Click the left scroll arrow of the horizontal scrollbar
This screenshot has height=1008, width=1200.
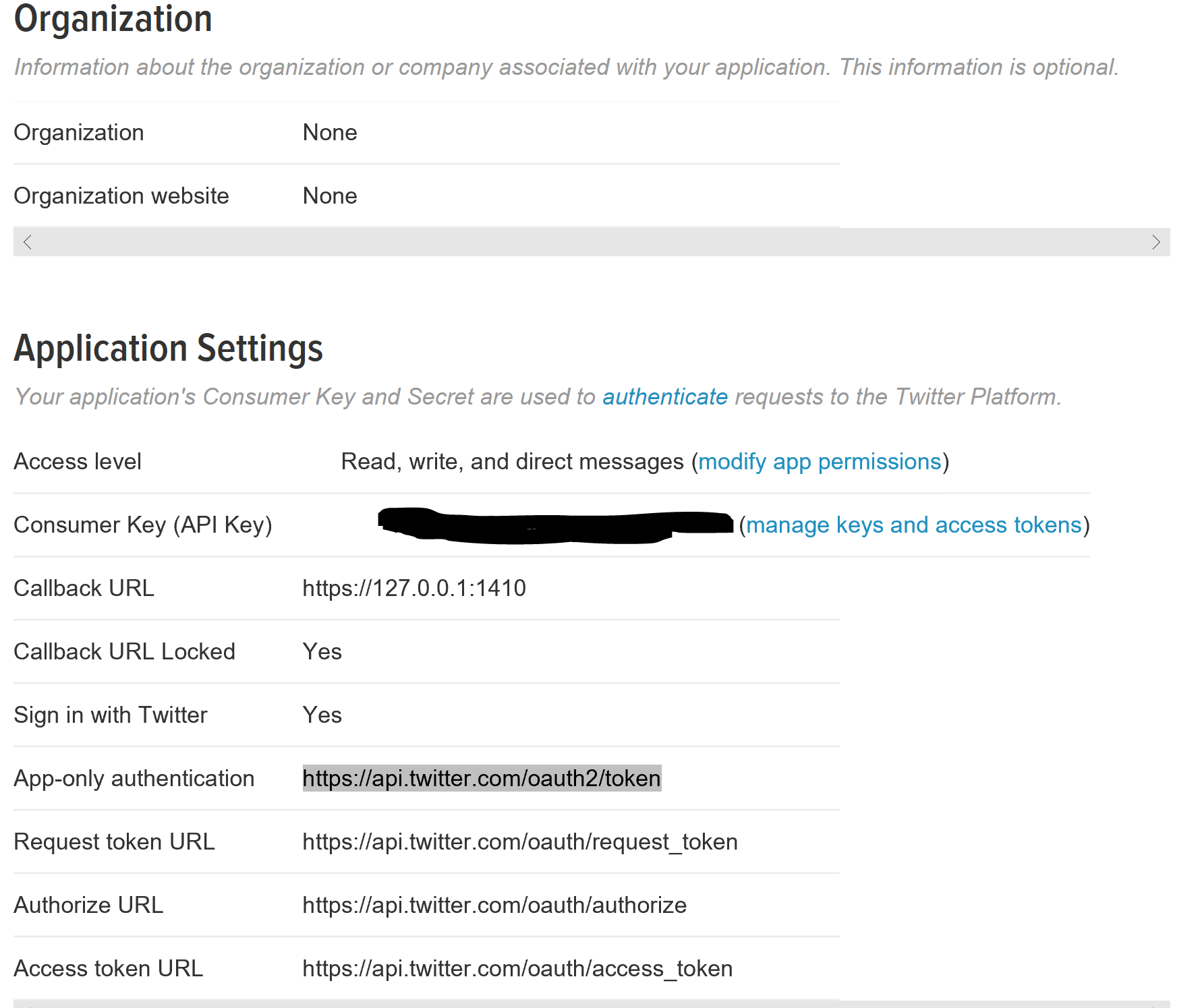[28, 242]
